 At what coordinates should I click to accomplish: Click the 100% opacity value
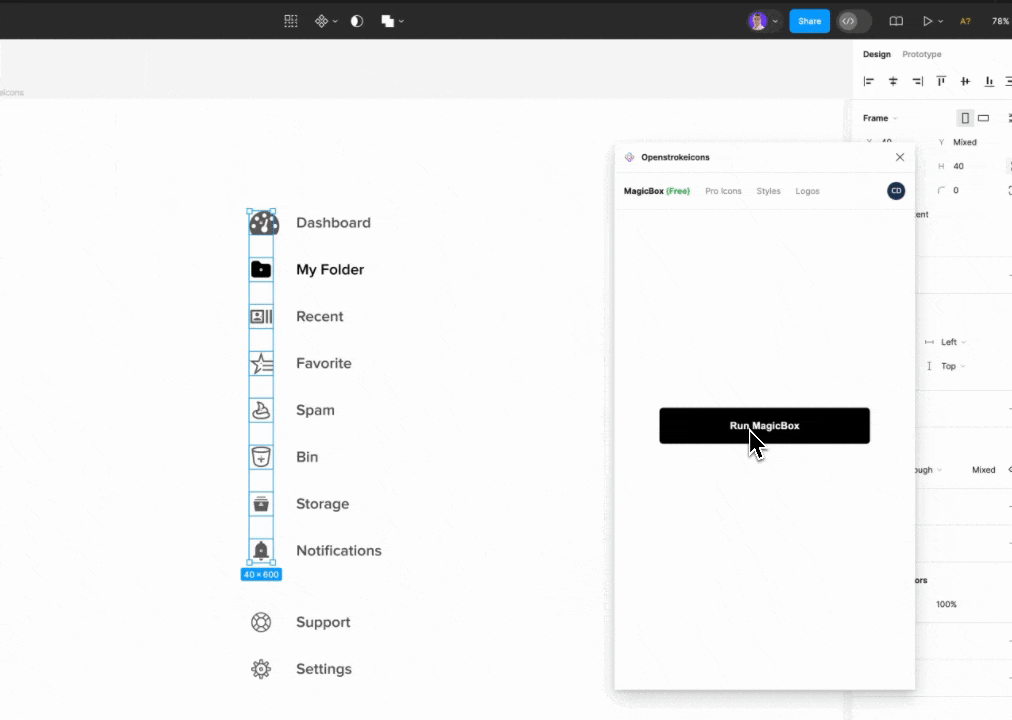(x=946, y=604)
